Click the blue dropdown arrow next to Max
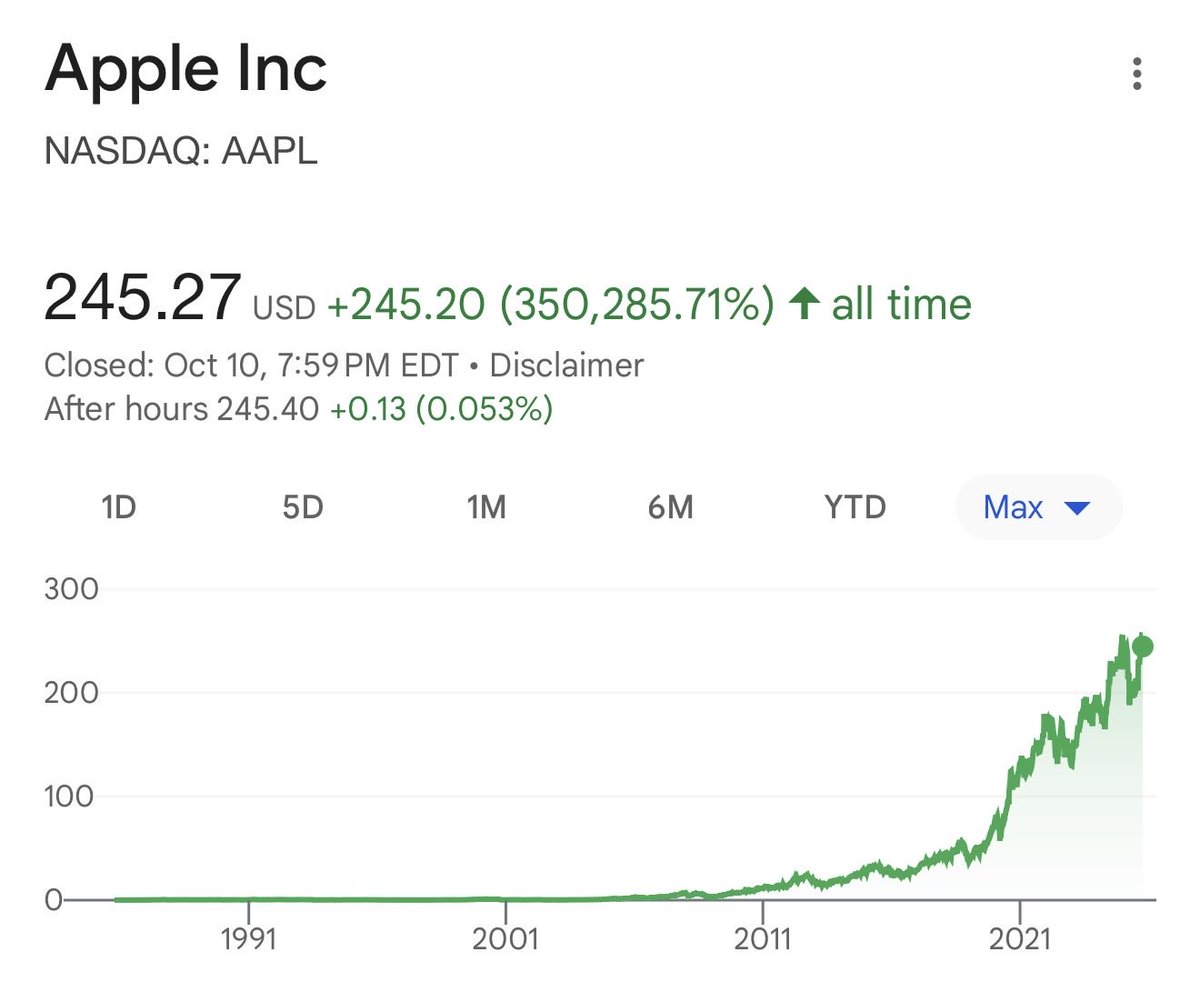Screen dimensions: 1200x982 pyautogui.click(x=1077, y=508)
